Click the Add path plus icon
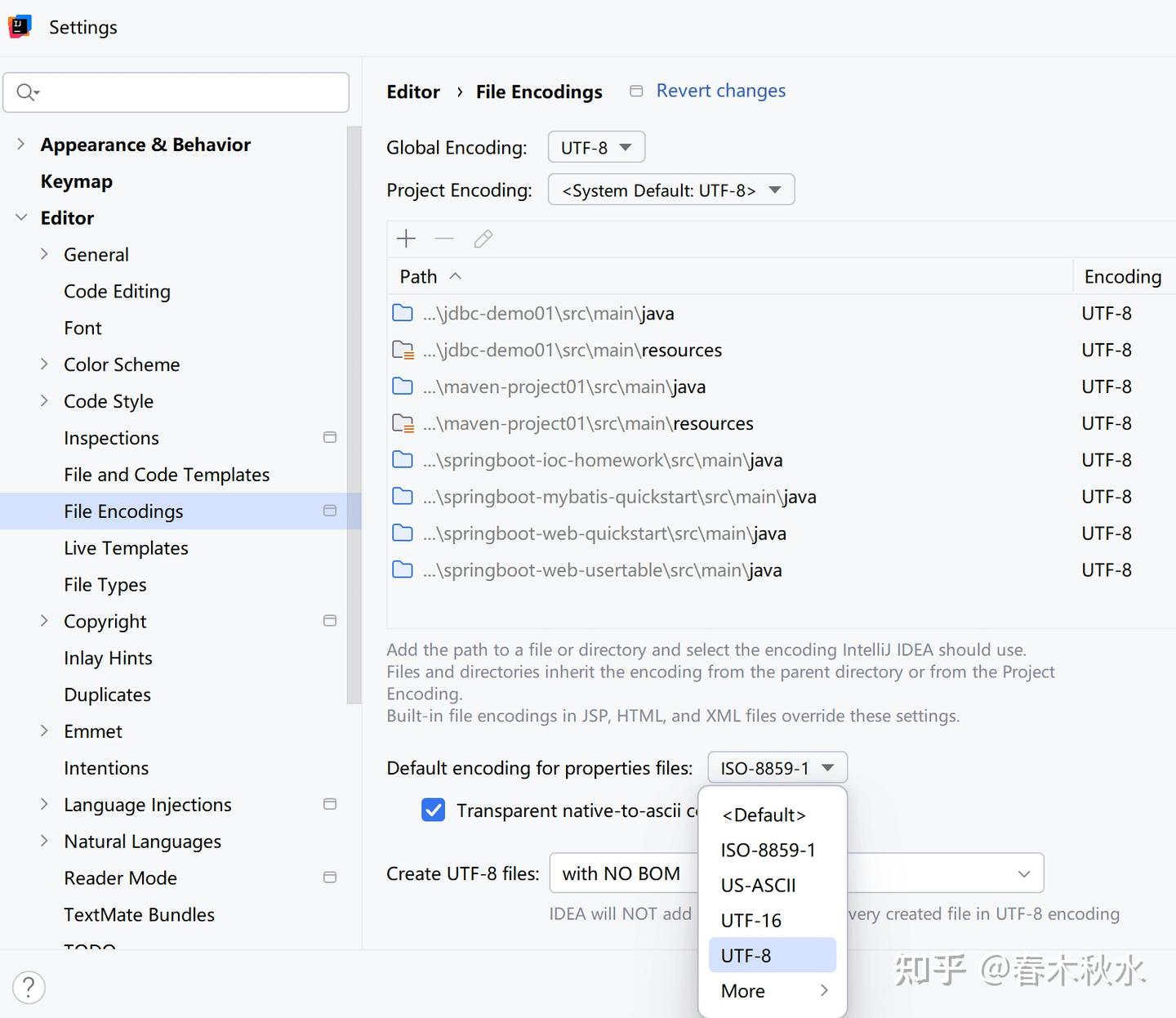Image resolution: width=1176 pixels, height=1018 pixels. (x=406, y=239)
